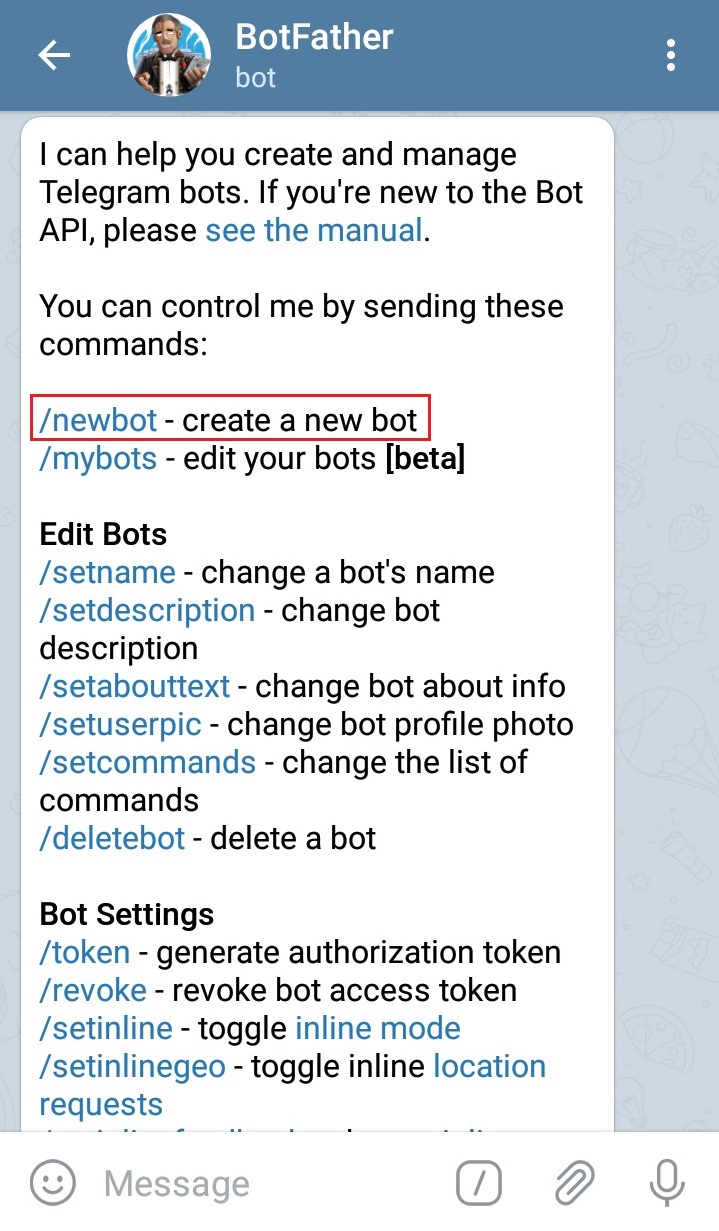This screenshot has height=1231, width=719.
Task: Tap the /newbot command
Action: (x=98, y=420)
